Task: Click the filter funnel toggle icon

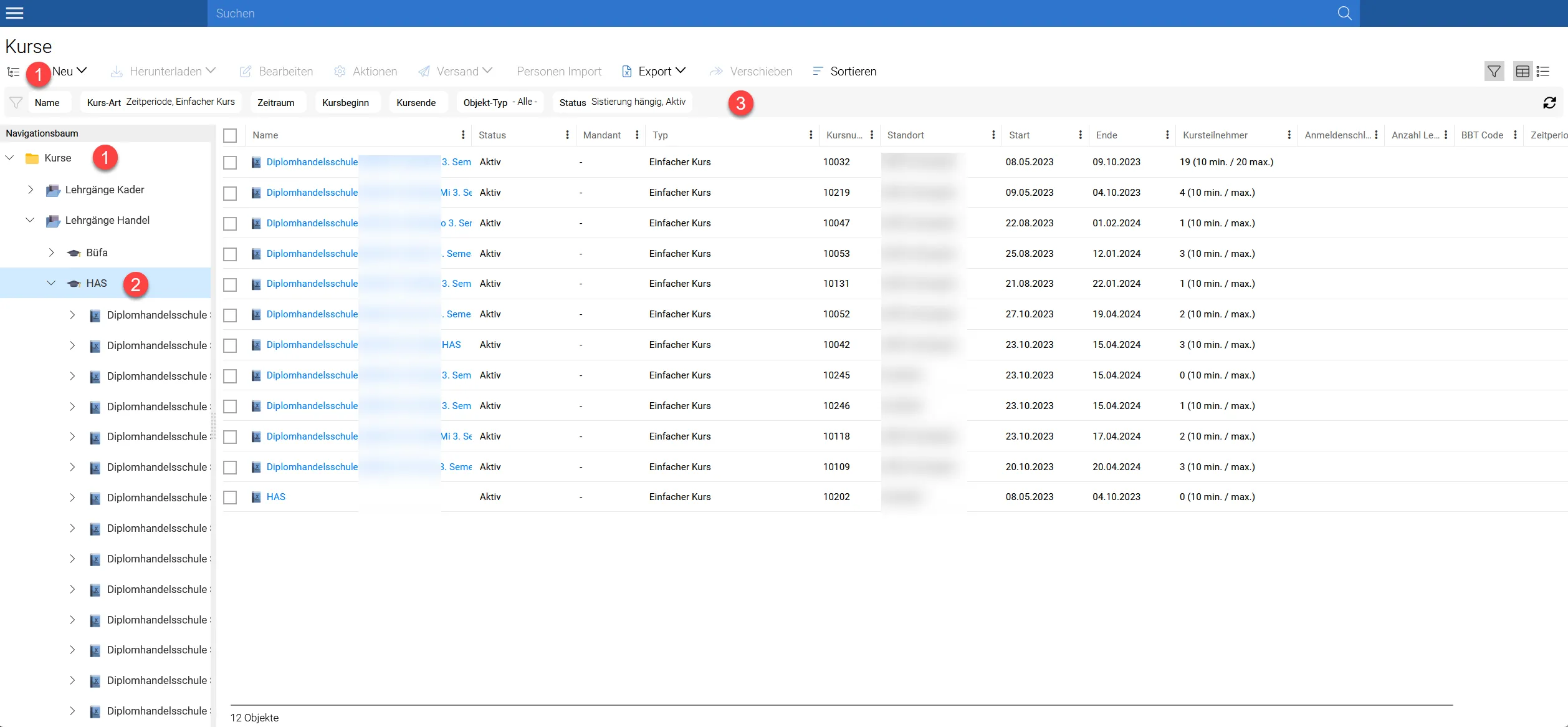Action: click(1494, 72)
